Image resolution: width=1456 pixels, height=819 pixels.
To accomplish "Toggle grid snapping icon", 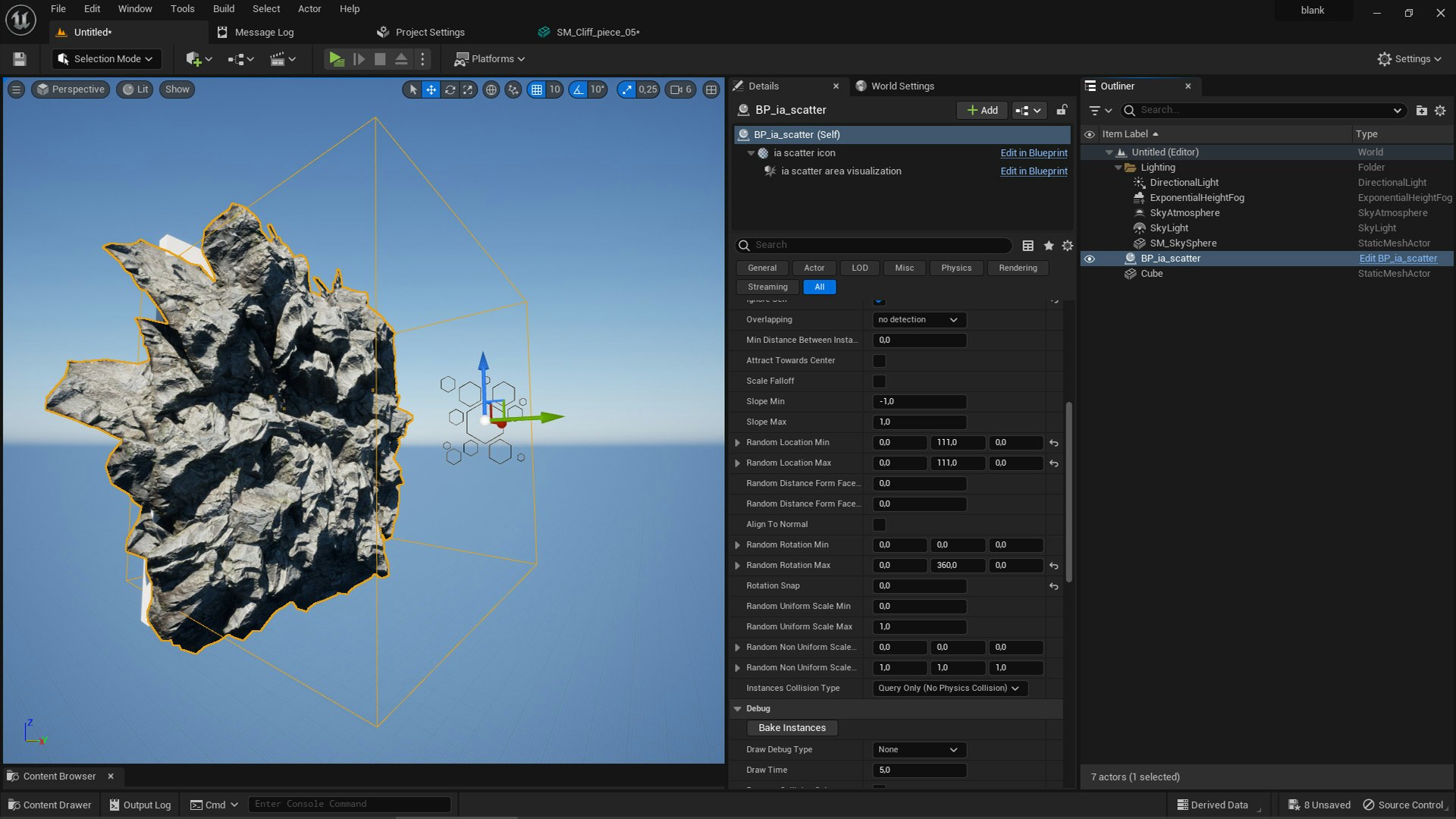I will click(x=537, y=89).
